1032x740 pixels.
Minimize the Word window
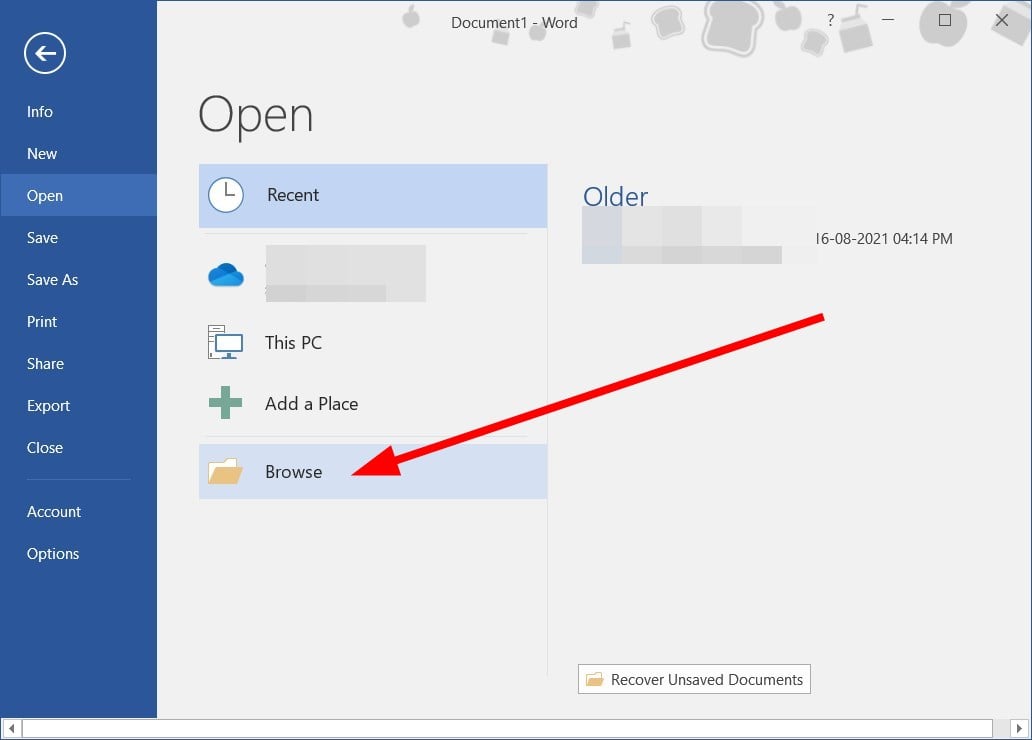[888, 20]
